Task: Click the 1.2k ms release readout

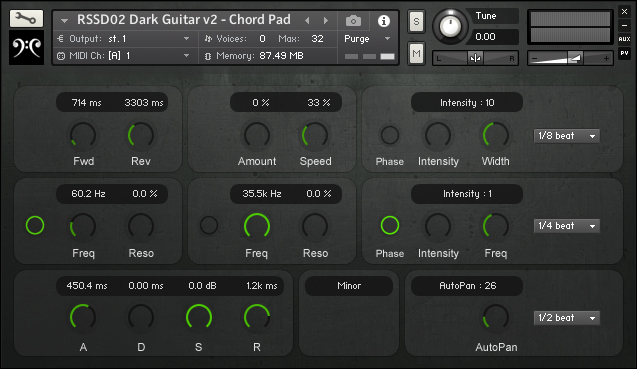Action: point(262,286)
